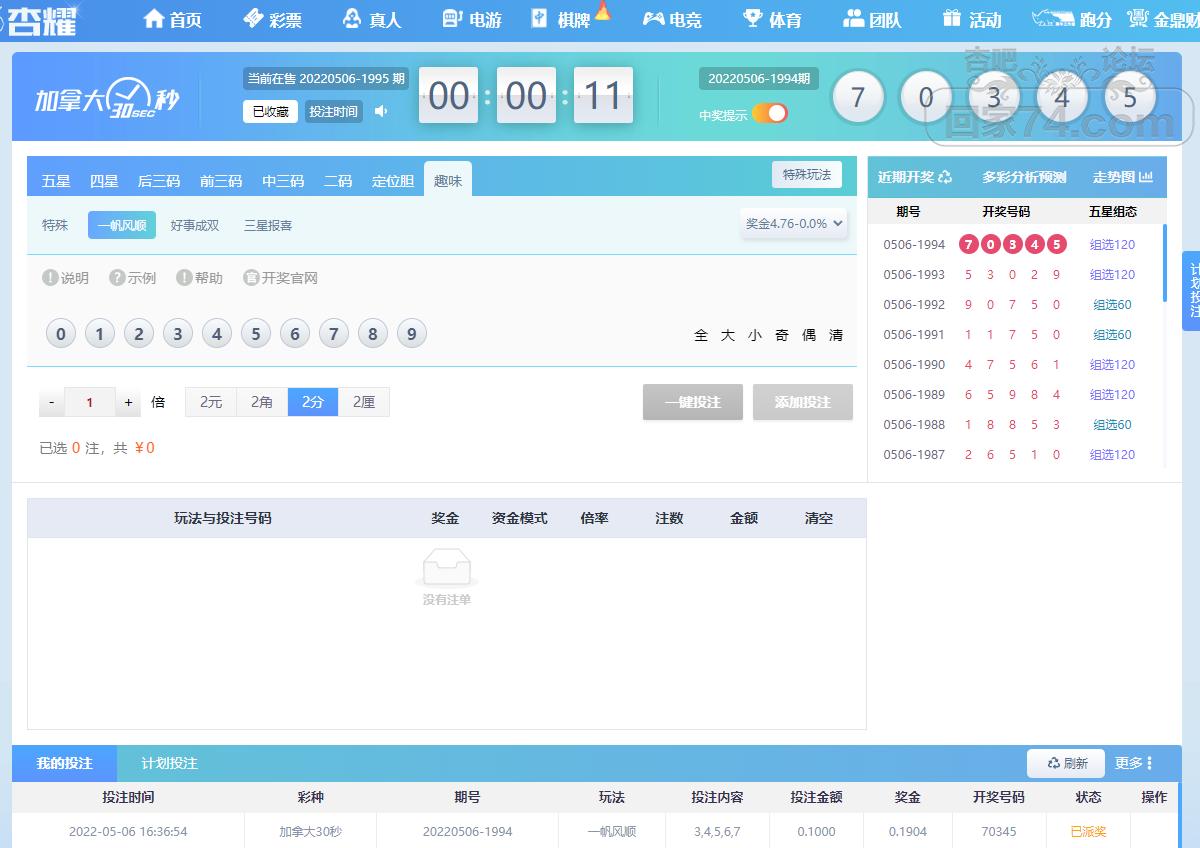Viewport: 1200px width, 848px height.
Task: Click the 已收藏 favorite button
Action: pyautogui.click(x=270, y=111)
